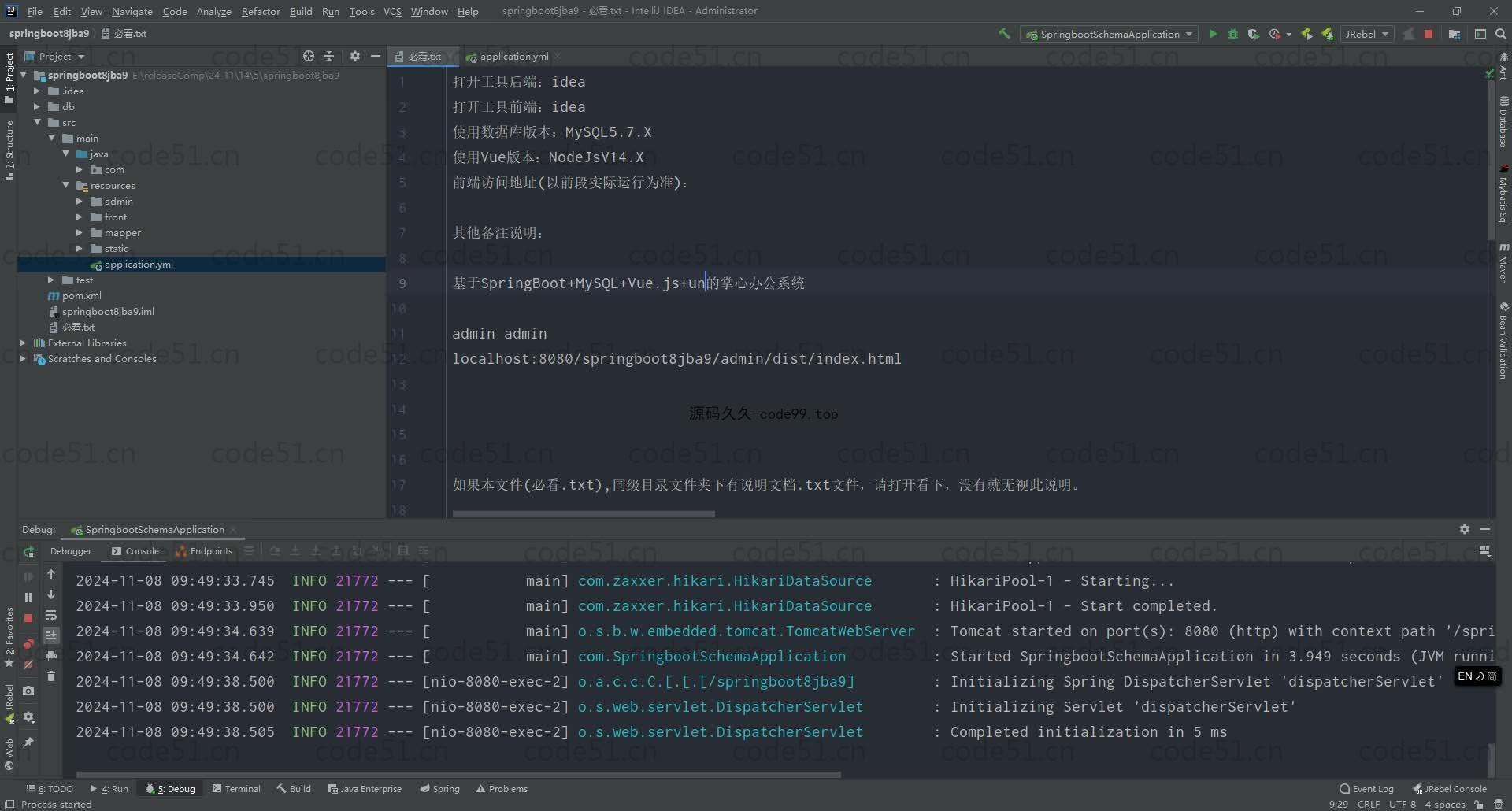Click the UTF-8 encoding in status bar
The image size is (1512, 811).
[1402, 804]
